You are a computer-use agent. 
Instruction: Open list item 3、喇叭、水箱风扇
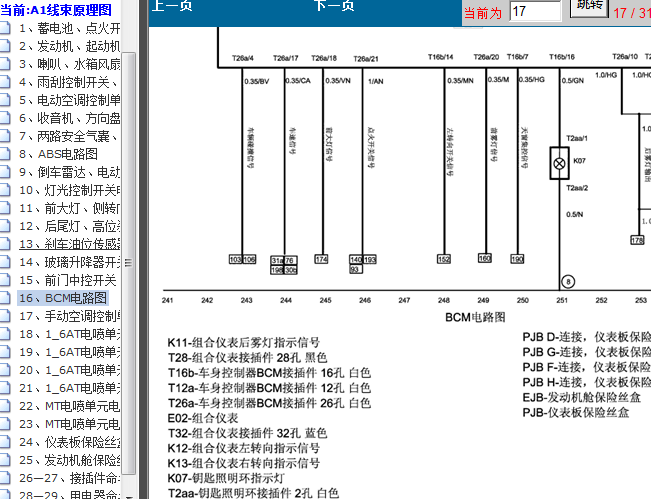click(x=69, y=64)
